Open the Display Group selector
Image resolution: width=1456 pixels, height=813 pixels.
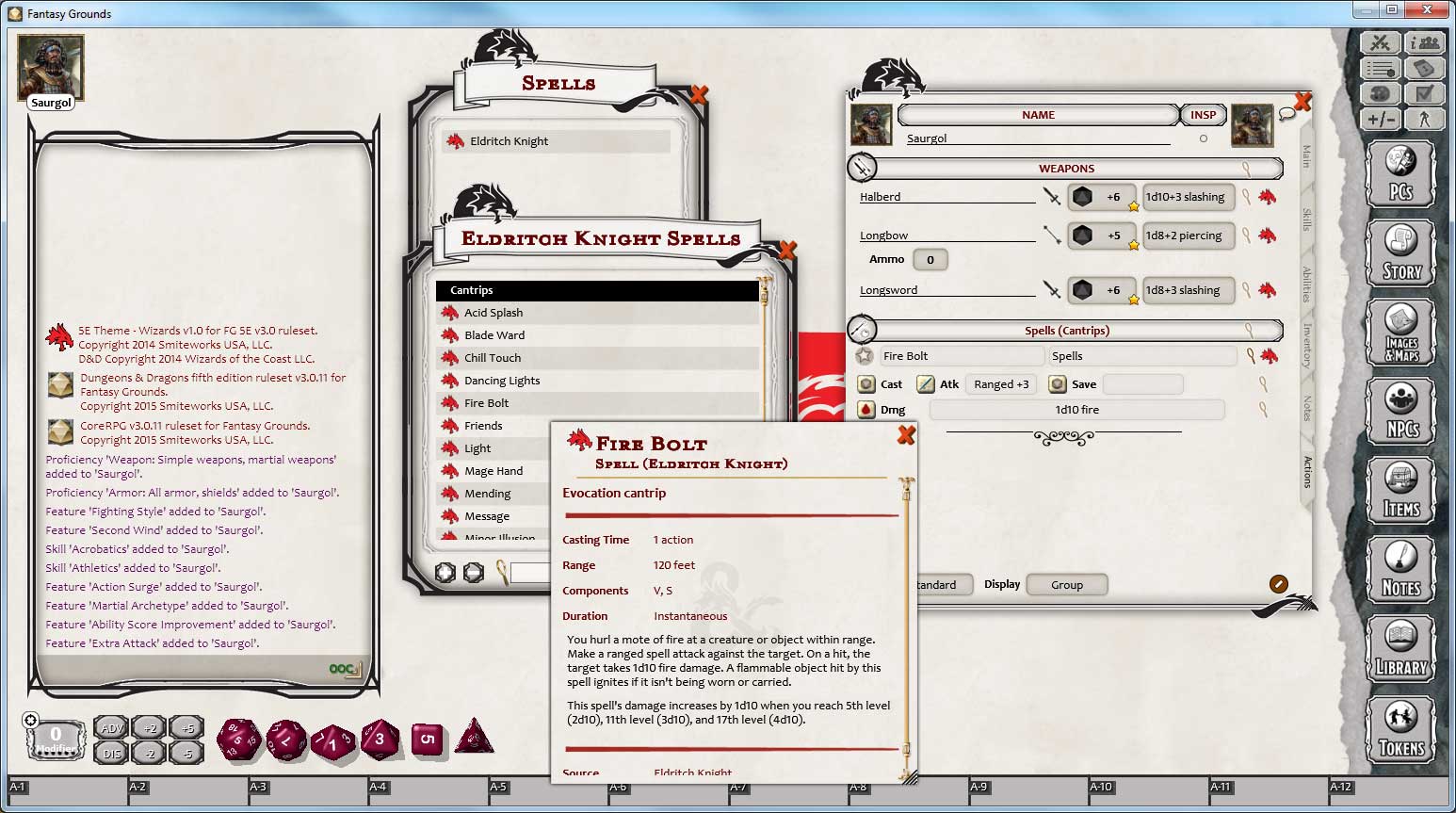pos(1067,584)
